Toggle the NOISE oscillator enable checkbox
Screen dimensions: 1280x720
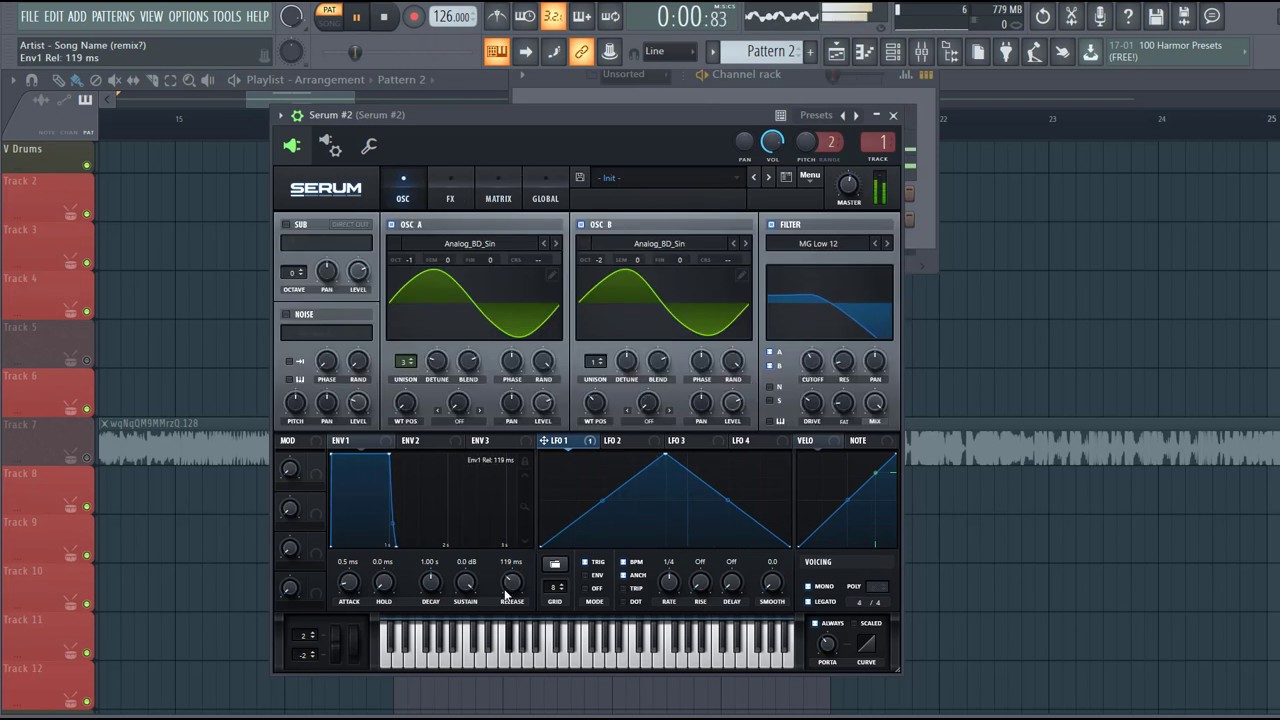(x=286, y=314)
